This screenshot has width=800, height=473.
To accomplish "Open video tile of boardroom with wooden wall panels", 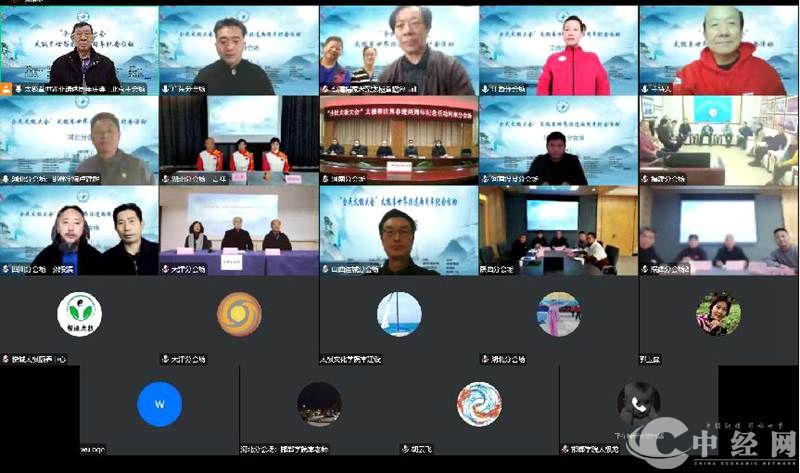I will coord(559,231).
